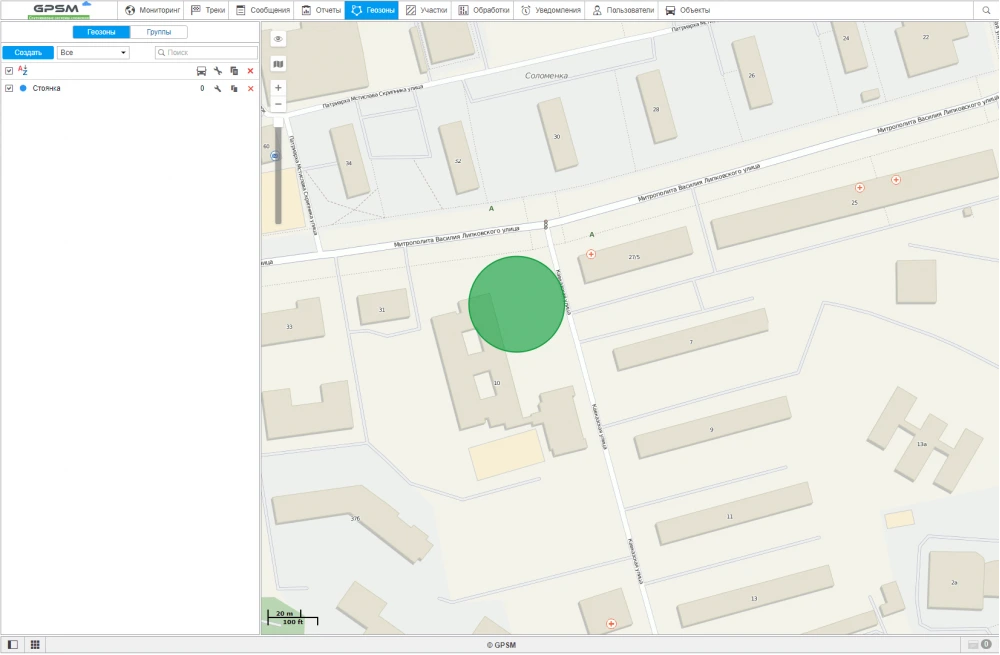
Task: Open the search magnifier in the top-right corner
Action: click(x=985, y=10)
